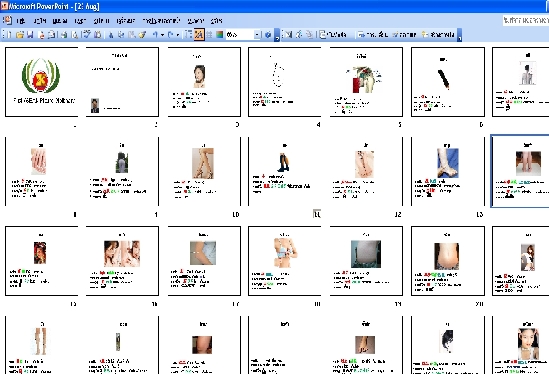Screen dimensions: 549x374
Task: Open Help with the question mark icon
Action: point(268,34)
